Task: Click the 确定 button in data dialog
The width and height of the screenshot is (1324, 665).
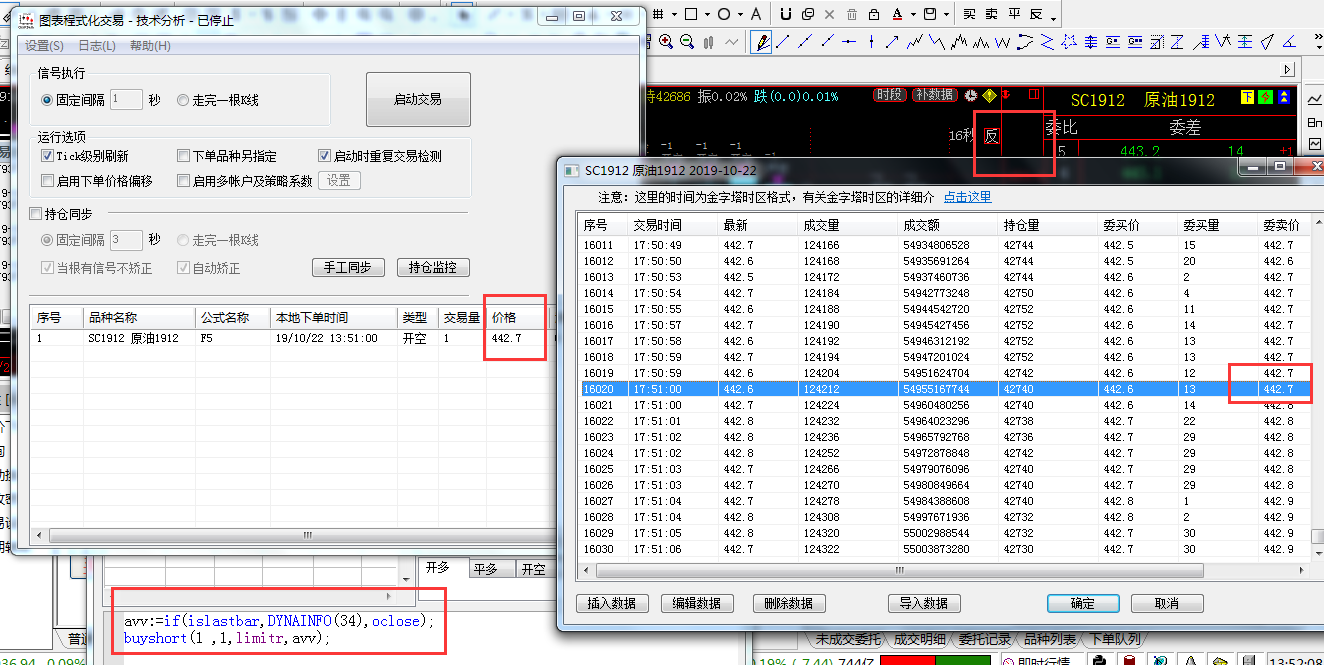Action: (1083, 603)
